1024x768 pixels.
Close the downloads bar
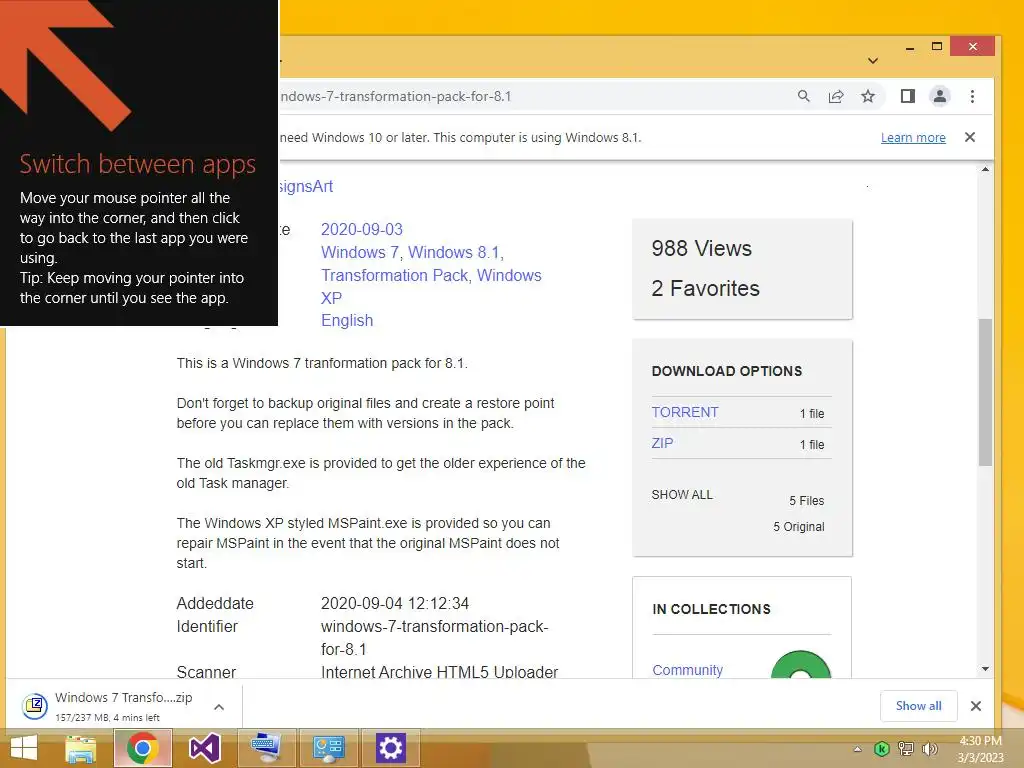tap(976, 706)
